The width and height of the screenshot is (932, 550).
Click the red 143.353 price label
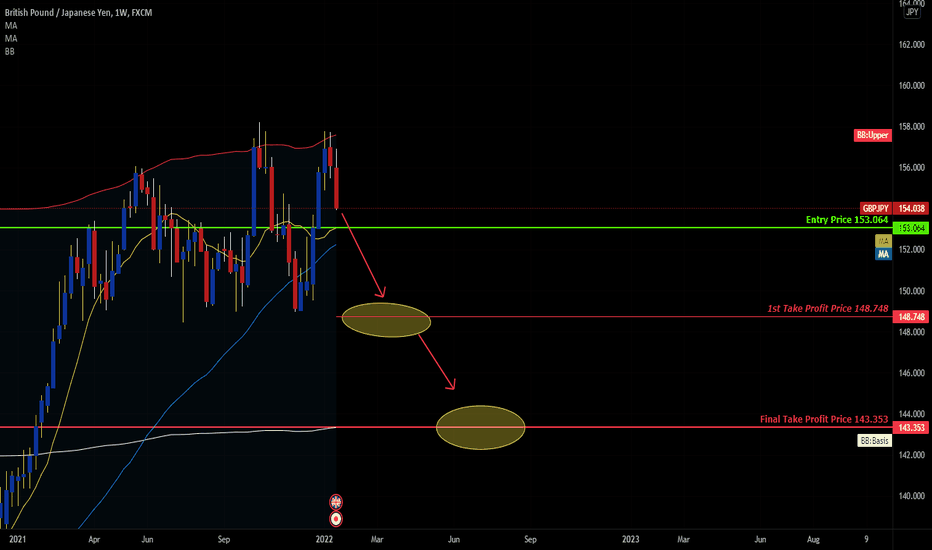(x=911, y=428)
